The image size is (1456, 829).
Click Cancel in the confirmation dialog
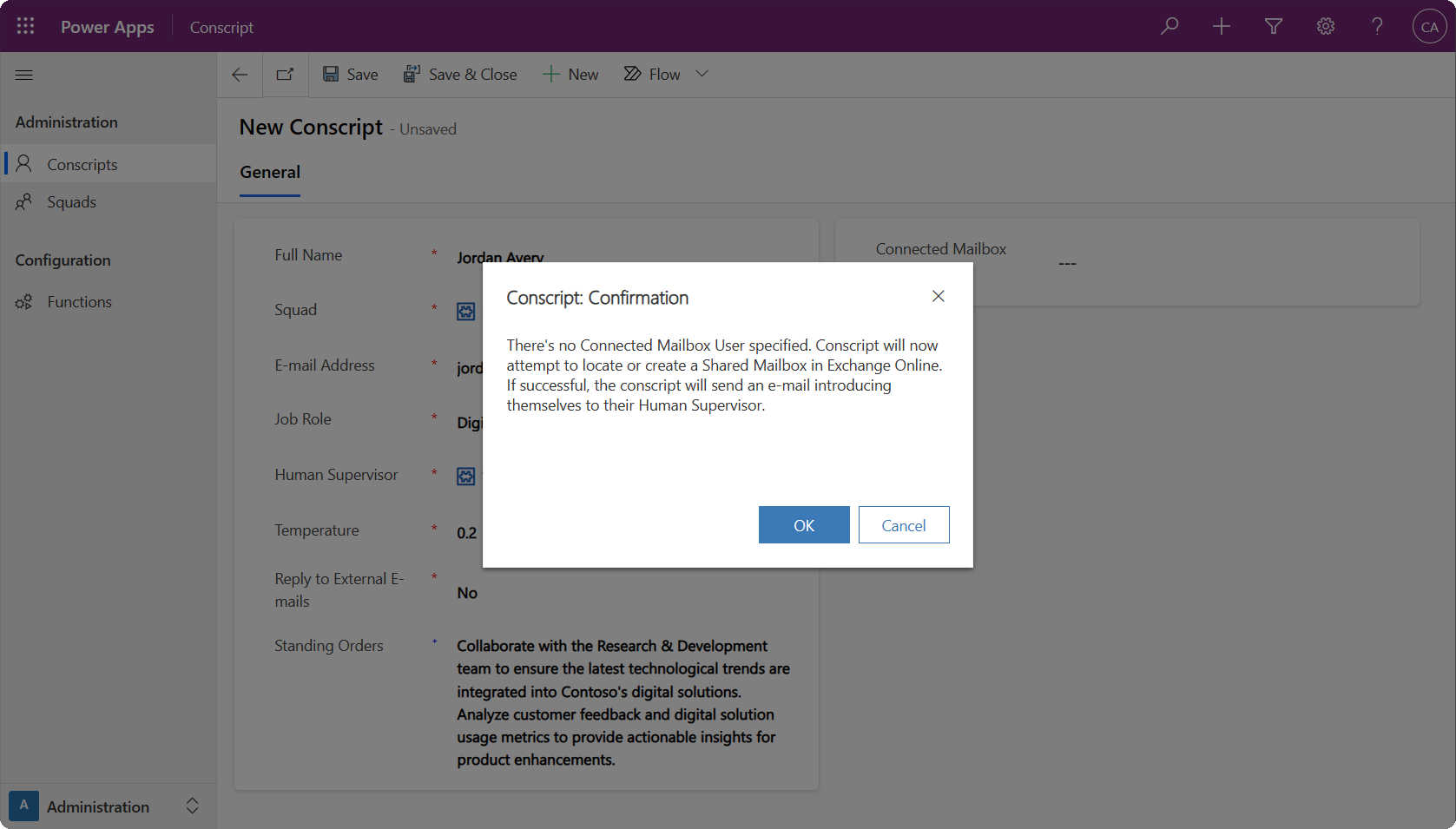904,525
